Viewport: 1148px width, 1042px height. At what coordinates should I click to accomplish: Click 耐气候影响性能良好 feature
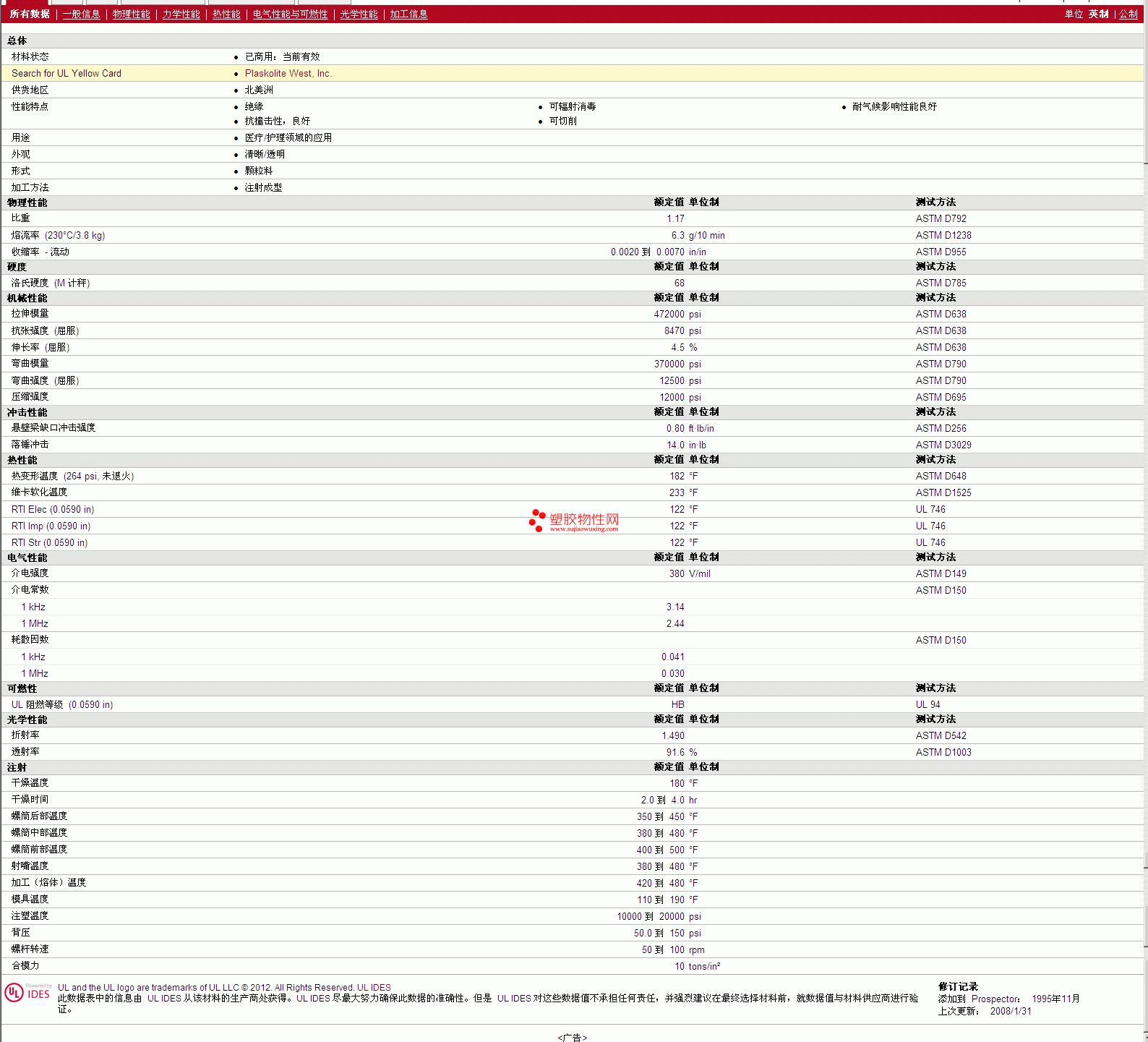pyautogui.click(x=894, y=106)
